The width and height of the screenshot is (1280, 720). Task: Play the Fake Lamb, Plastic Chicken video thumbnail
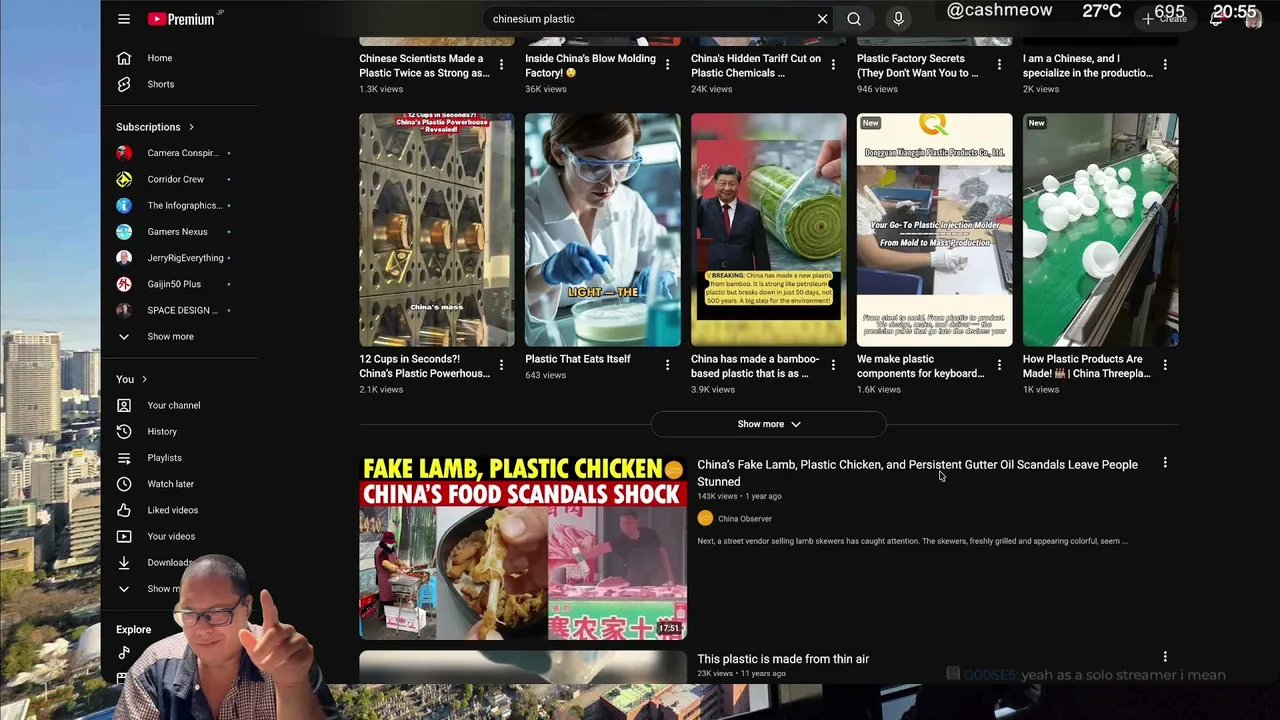(x=523, y=548)
